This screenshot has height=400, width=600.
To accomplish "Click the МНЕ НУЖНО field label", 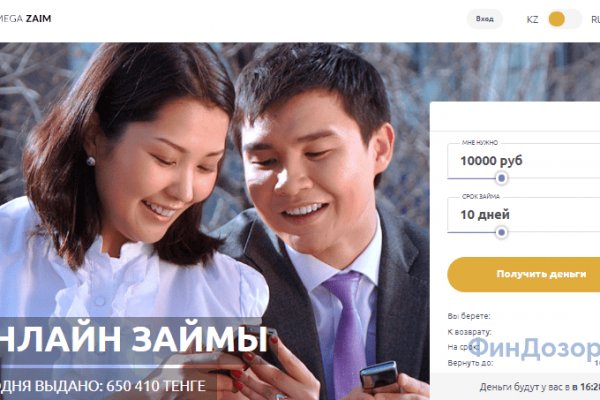I will (480, 143).
